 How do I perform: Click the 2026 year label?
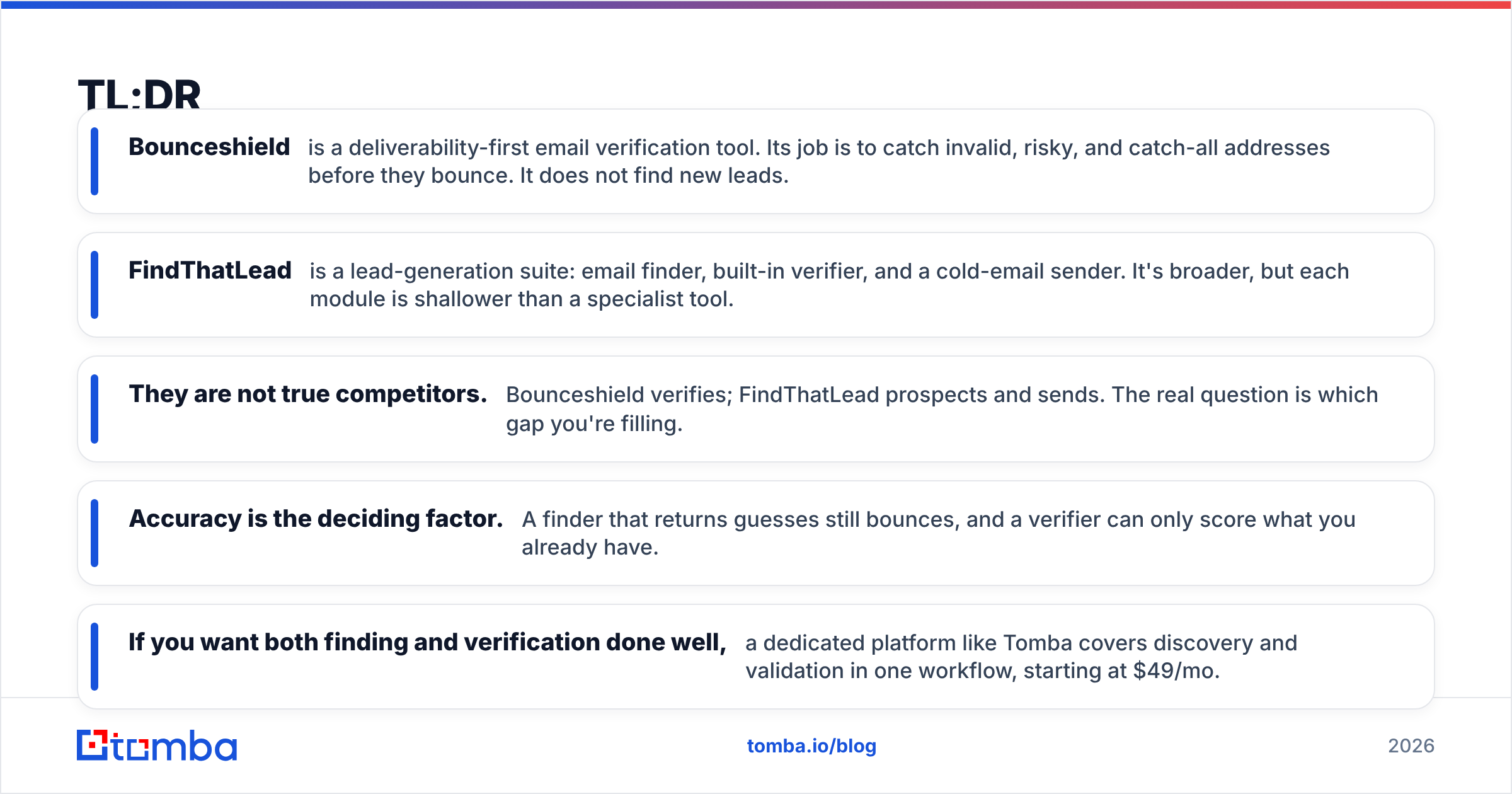[x=1411, y=746]
